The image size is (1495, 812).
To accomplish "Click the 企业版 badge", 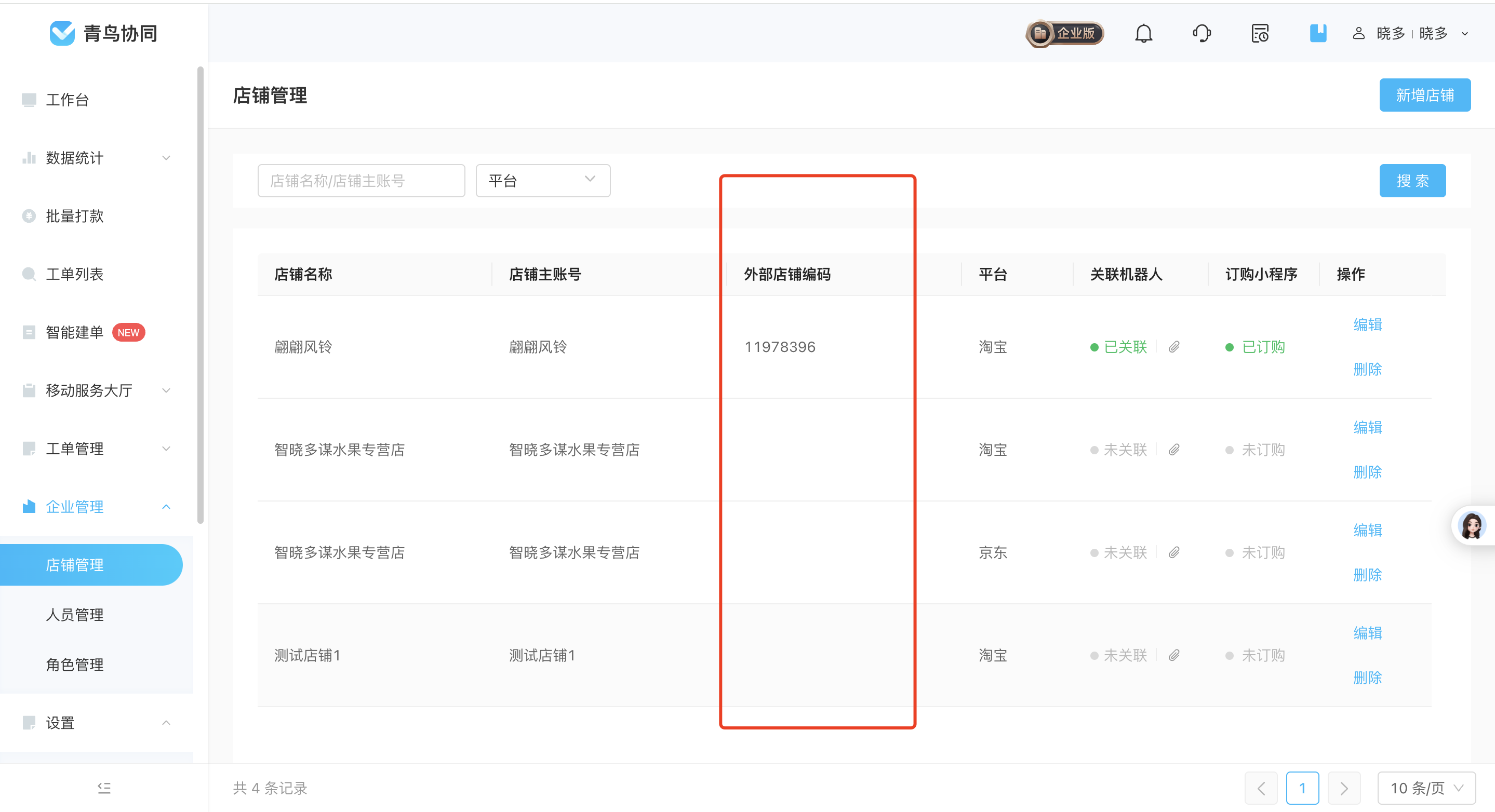I will point(1065,34).
